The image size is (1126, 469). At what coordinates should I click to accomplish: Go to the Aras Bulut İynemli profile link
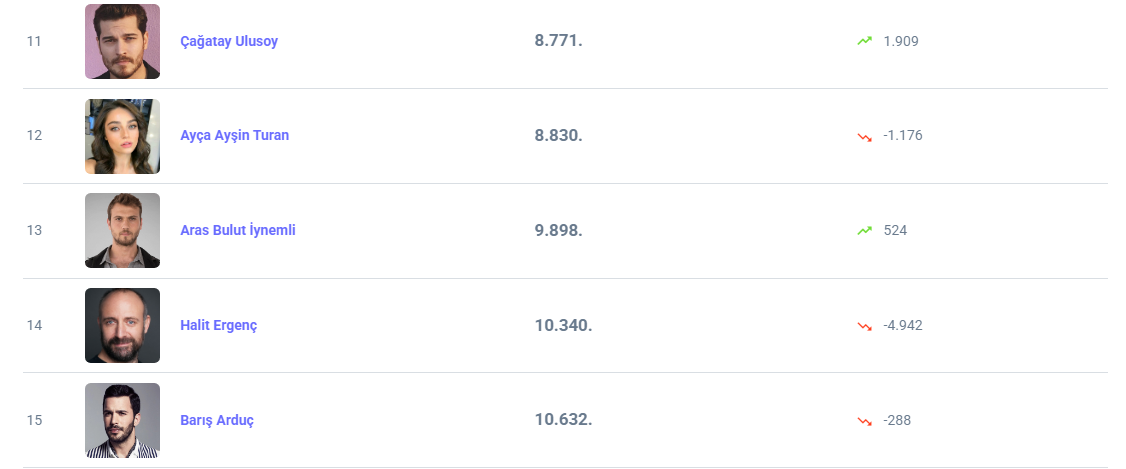[237, 230]
